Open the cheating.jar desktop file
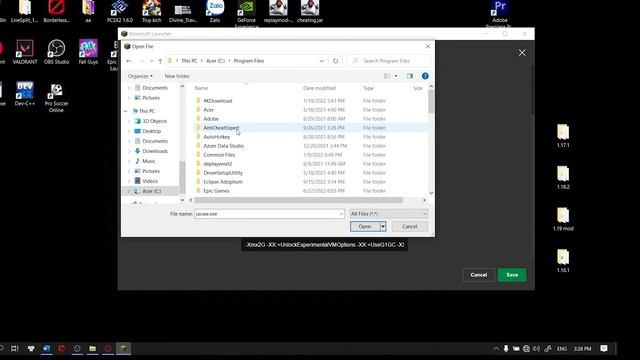Viewport: 640px width, 360px height. coord(310,11)
